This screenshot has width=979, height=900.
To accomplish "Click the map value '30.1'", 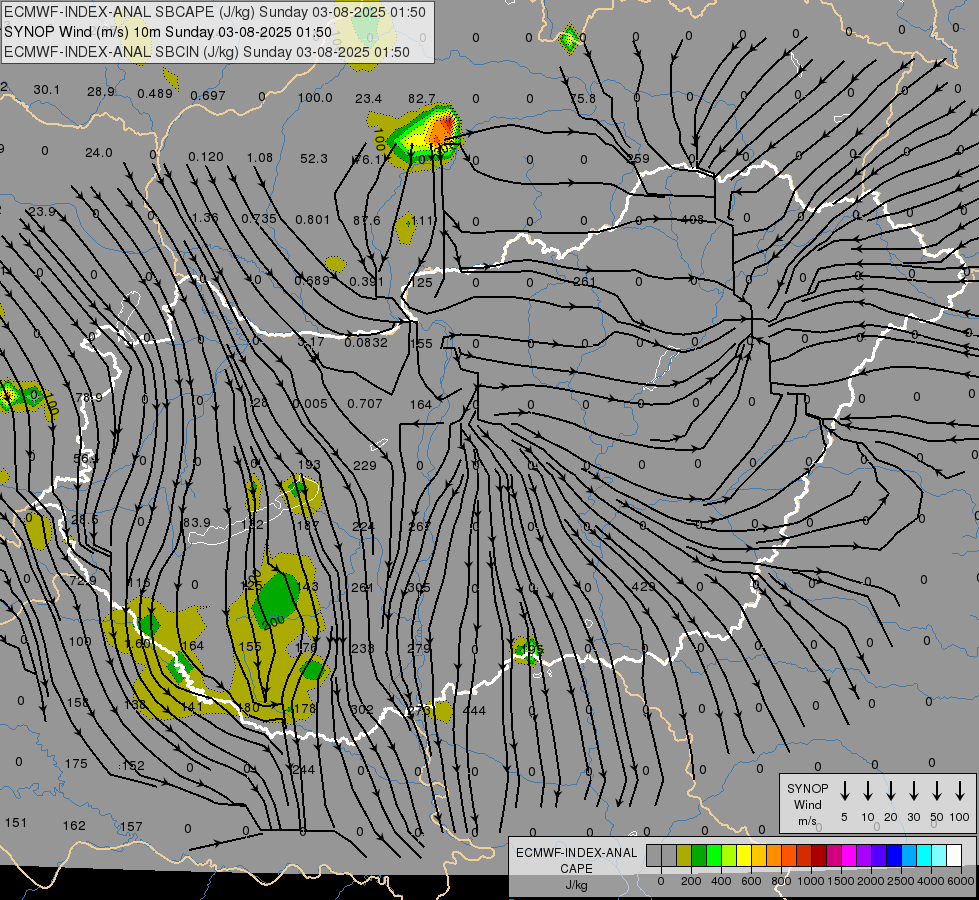I will tap(47, 90).
